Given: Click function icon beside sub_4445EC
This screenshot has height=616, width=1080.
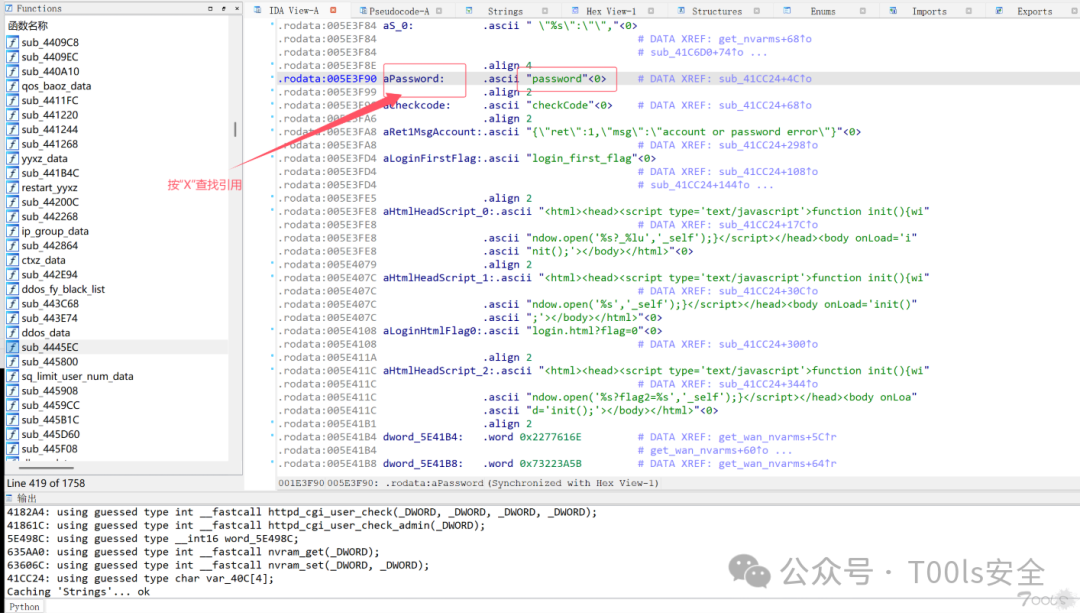Looking at the screenshot, I should pos(12,347).
